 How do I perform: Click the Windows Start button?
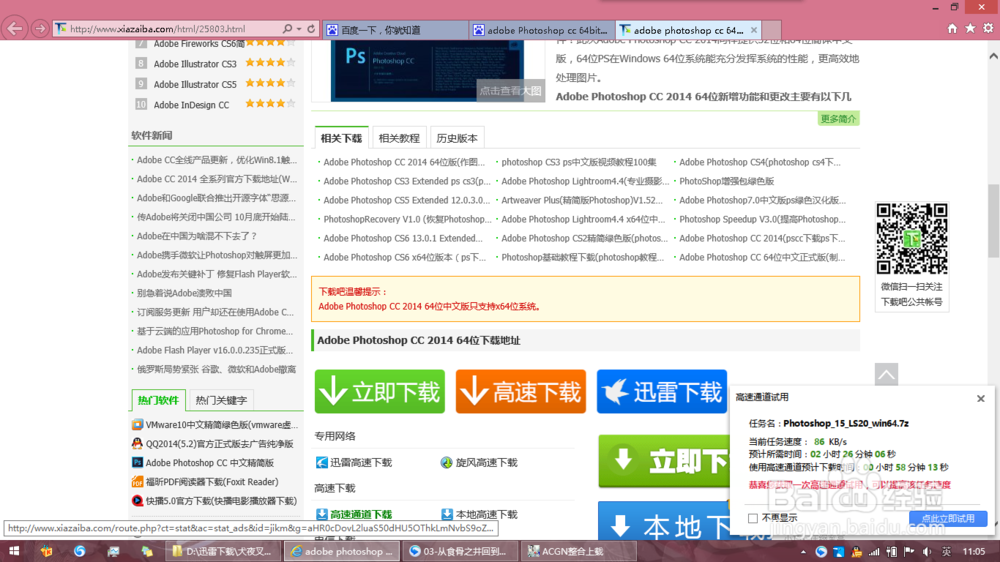tap(13, 551)
